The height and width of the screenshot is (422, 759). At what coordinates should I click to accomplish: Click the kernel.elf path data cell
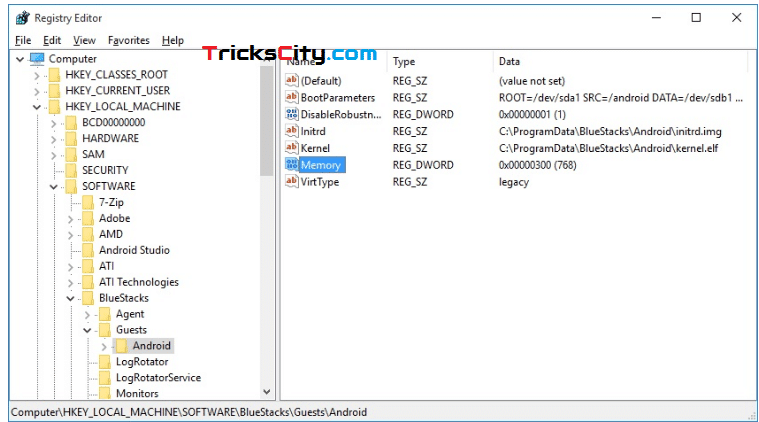pyautogui.click(x=608, y=148)
